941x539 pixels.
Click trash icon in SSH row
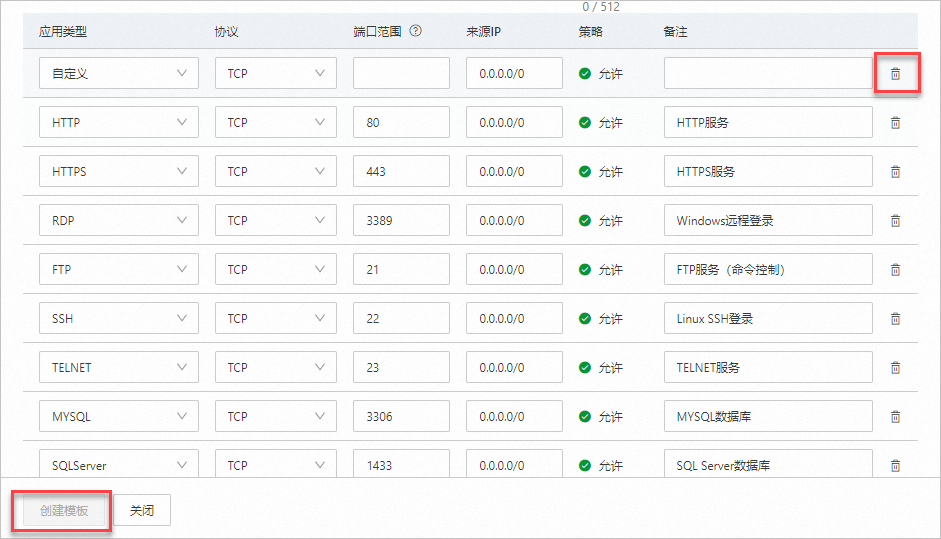(895, 319)
